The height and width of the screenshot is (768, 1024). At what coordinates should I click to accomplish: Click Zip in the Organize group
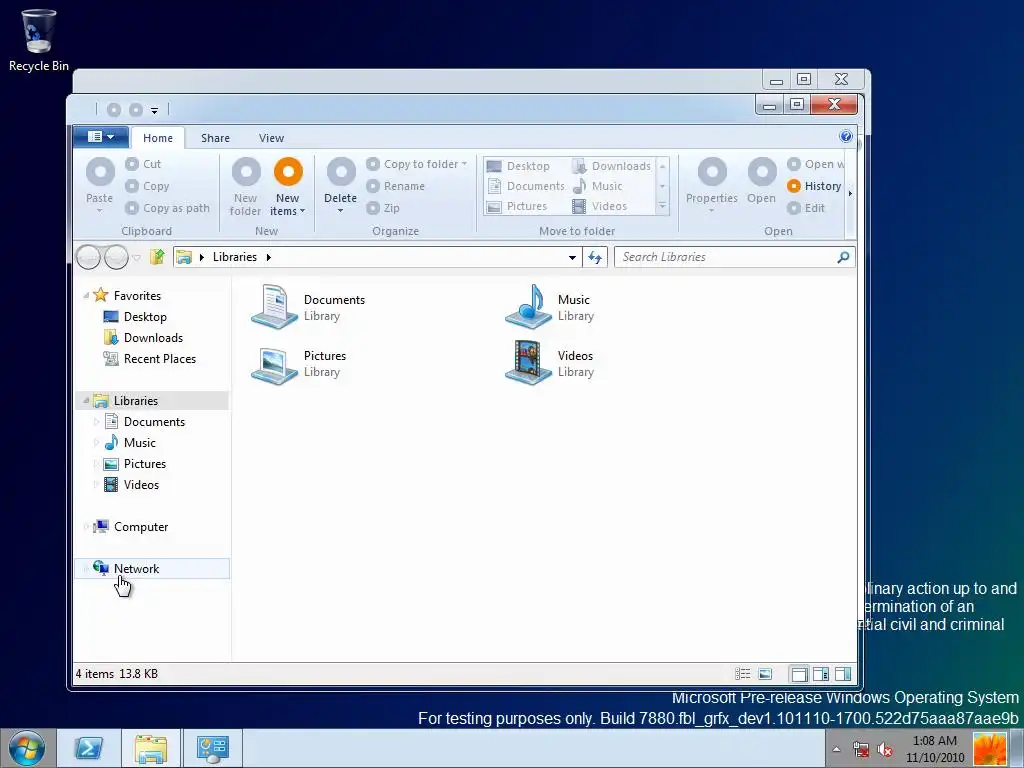[x=383, y=208]
